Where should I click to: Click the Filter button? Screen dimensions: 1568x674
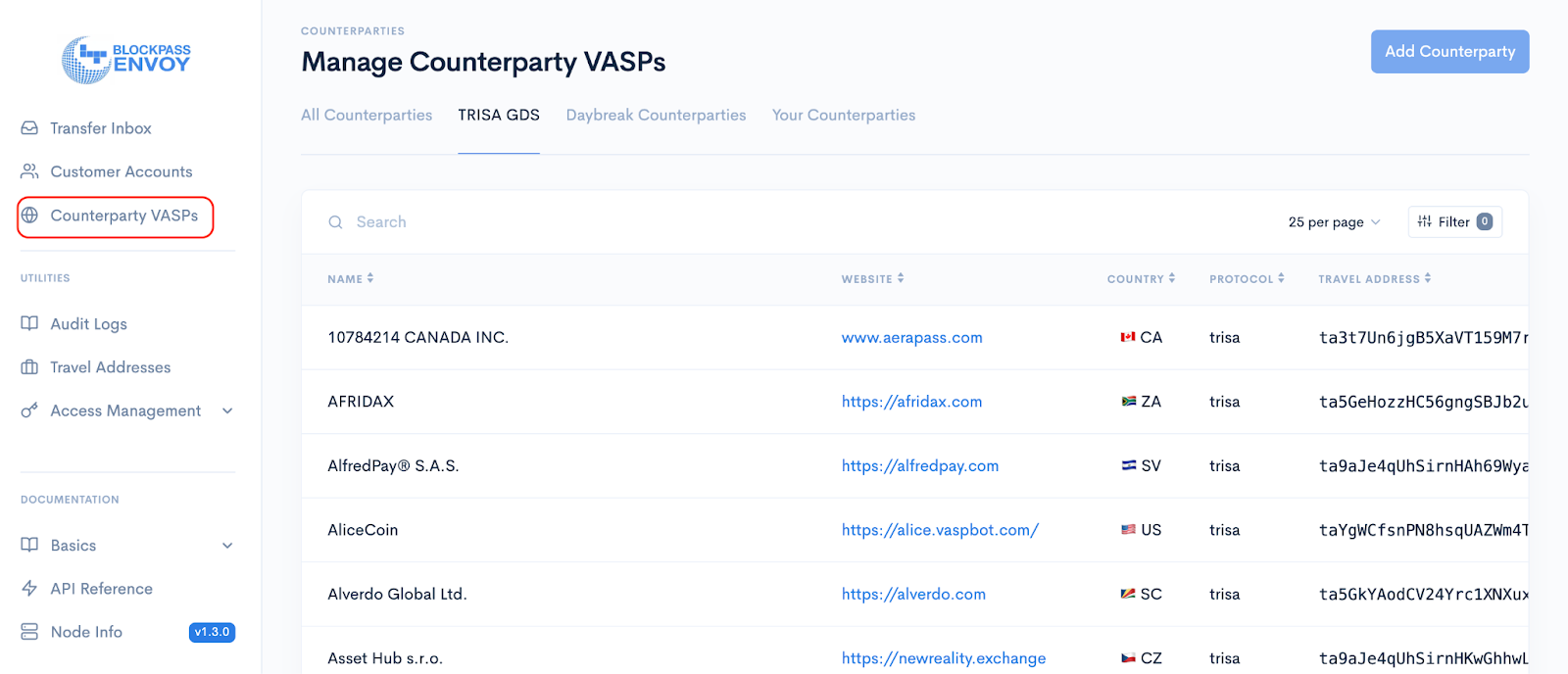tap(1454, 222)
